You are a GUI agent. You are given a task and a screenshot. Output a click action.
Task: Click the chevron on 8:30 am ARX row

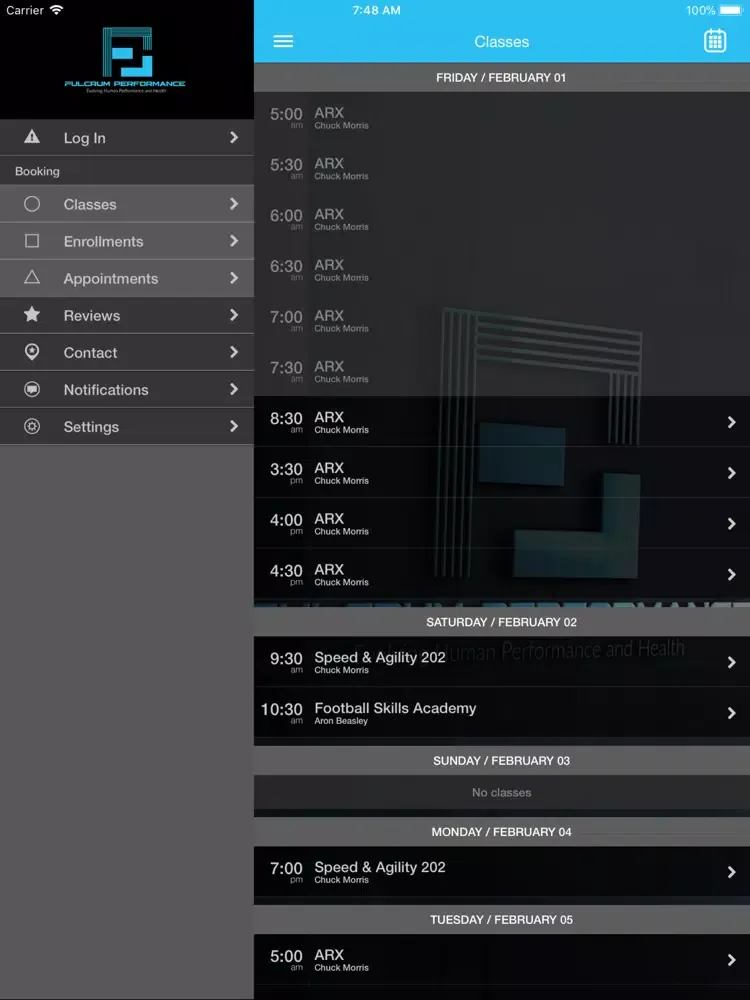[x=732, y=422]
